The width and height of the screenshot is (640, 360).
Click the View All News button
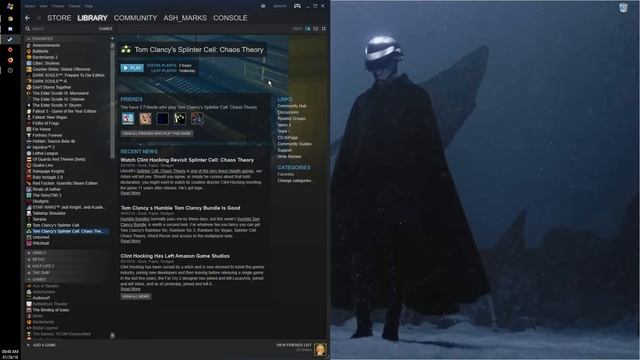pyautogui.click(x=136, y=296)
